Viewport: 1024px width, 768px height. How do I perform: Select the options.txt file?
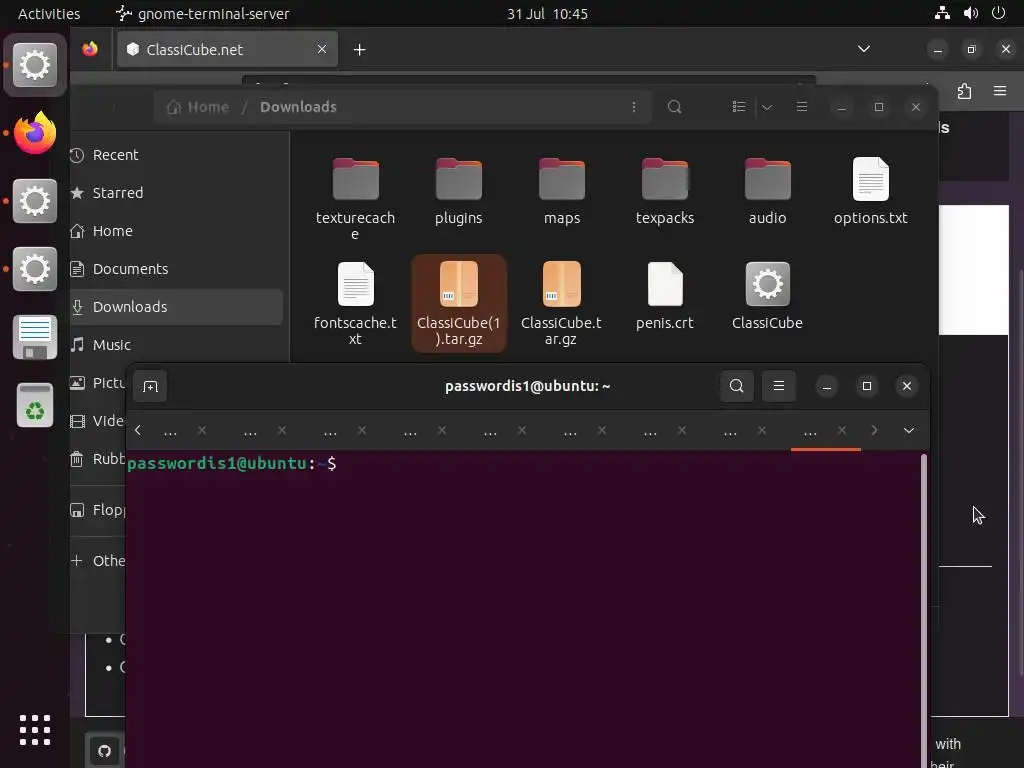tap(871, 191)
